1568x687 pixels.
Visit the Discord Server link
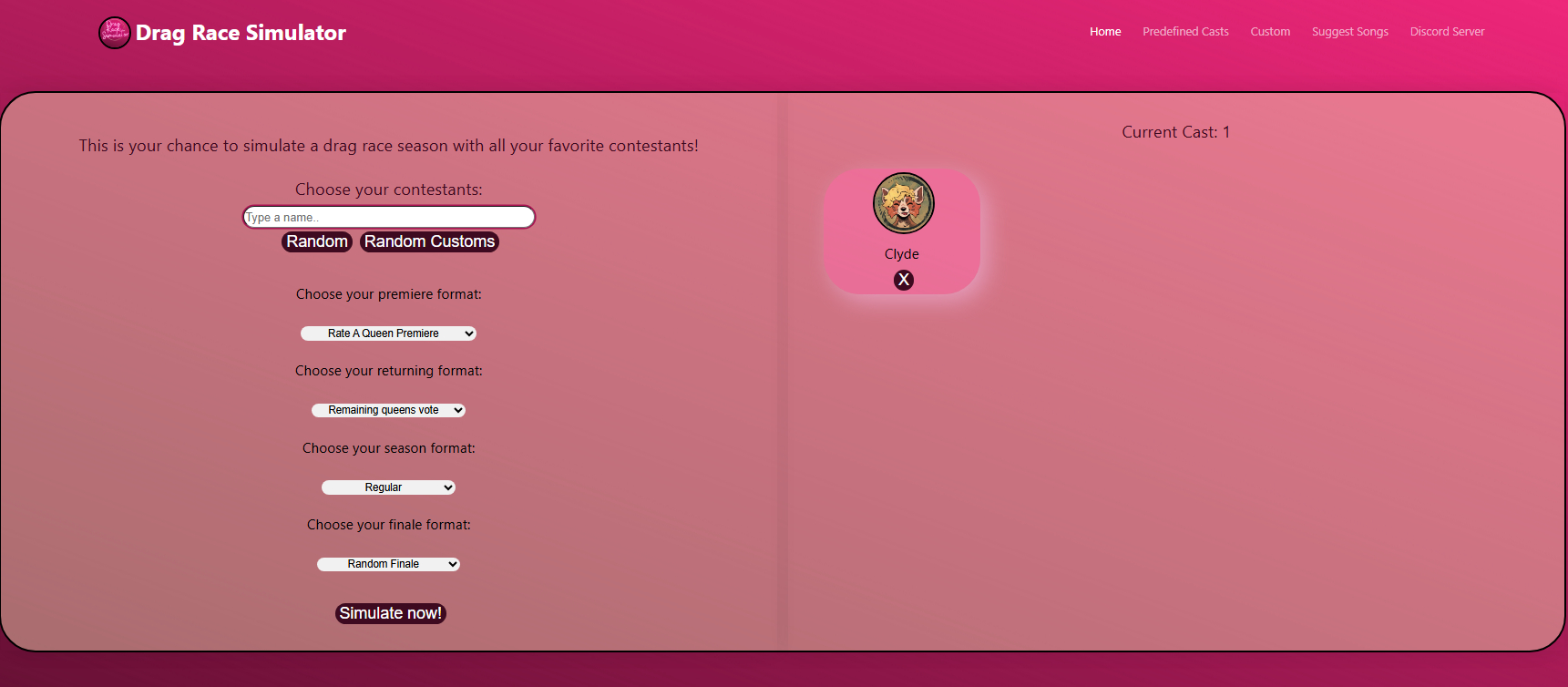(1447, 32)
